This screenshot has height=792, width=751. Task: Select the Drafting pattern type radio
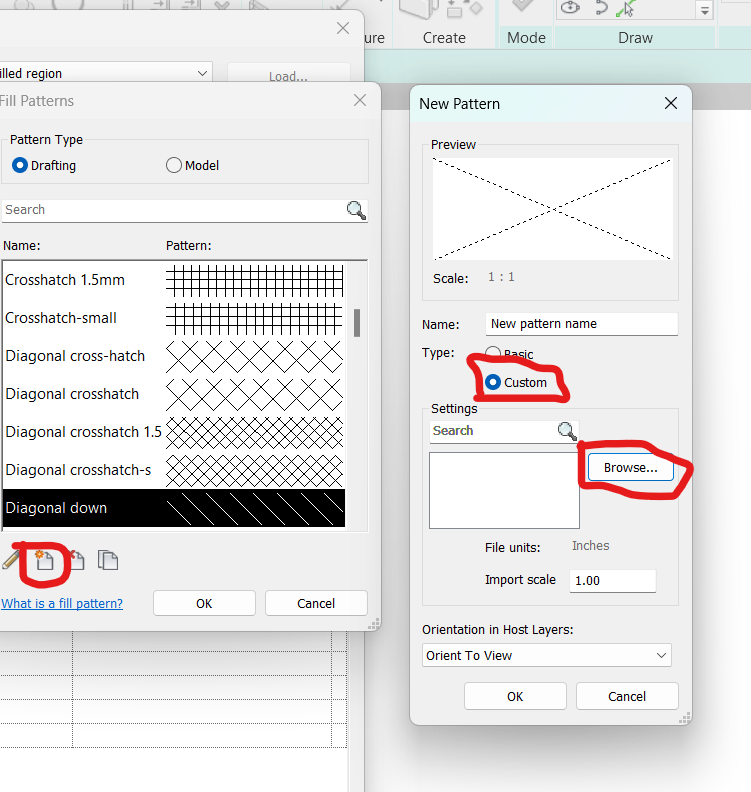tap(20, 165)
